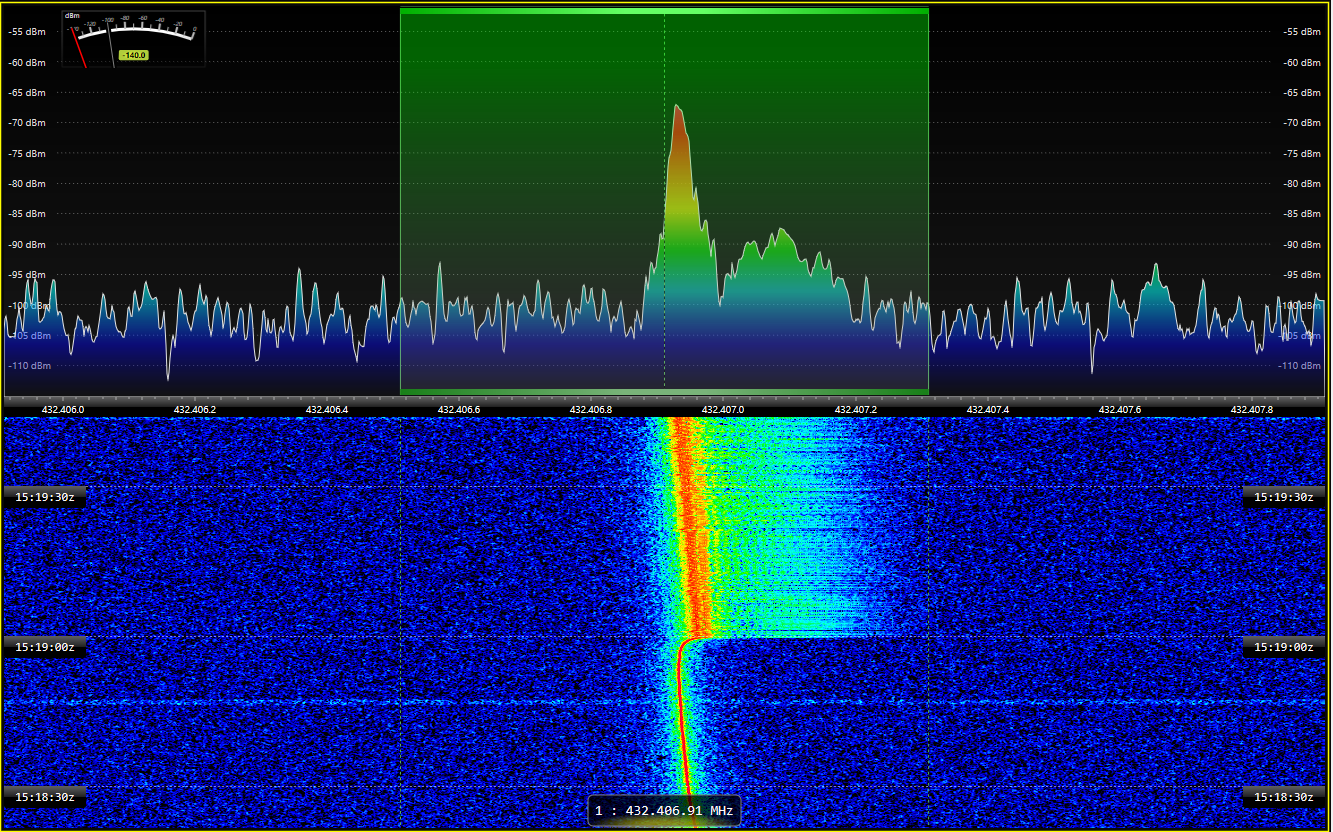Viewport: 1333px width, 832px height.
Task: Click the left 15:18:30z waterfall time marker
Action: click(x=44, y=797)
